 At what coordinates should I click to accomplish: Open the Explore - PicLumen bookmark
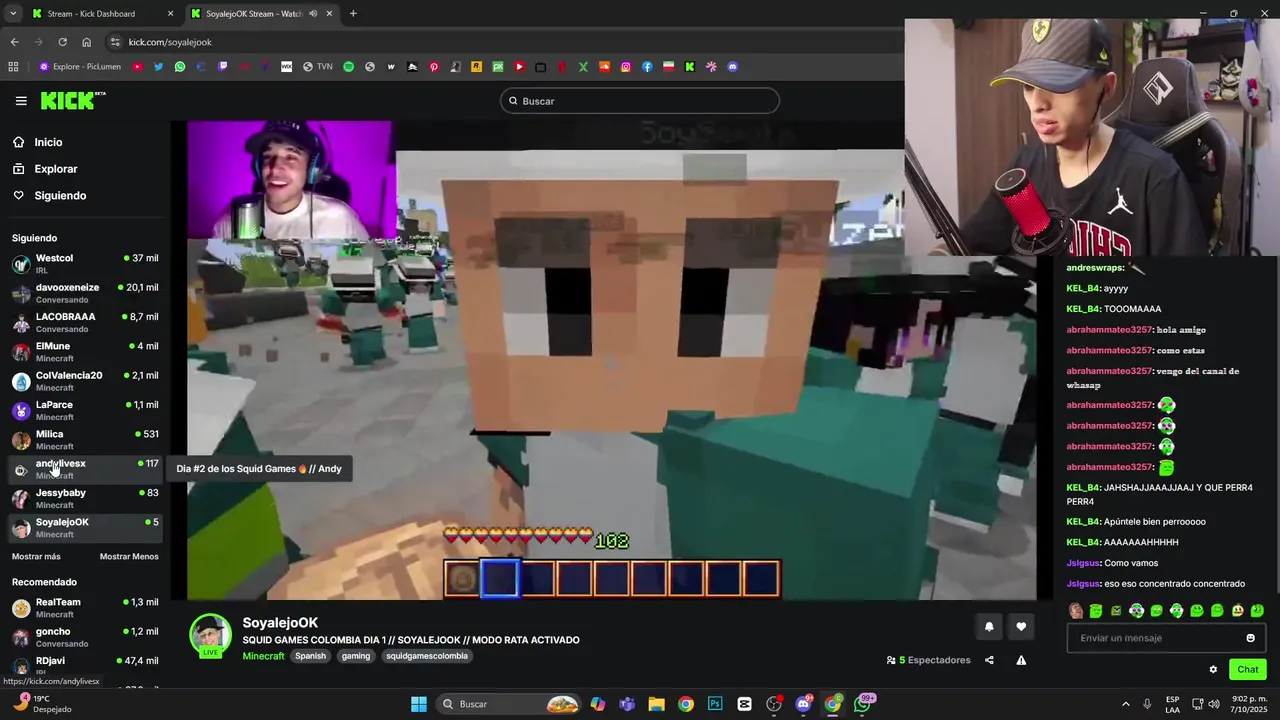80,67
